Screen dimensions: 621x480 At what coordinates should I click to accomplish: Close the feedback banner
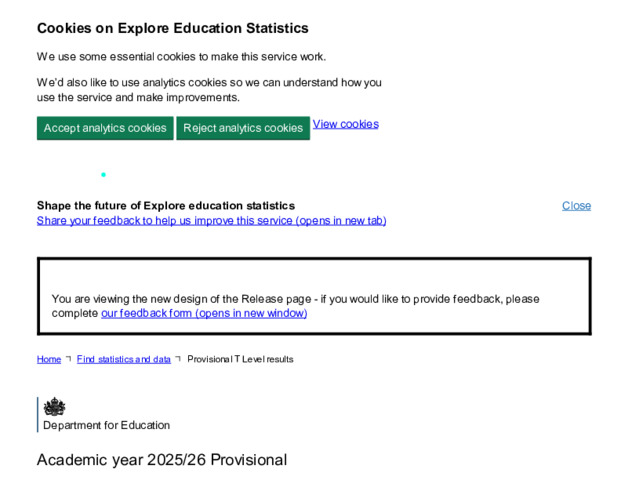pos(576,206)
